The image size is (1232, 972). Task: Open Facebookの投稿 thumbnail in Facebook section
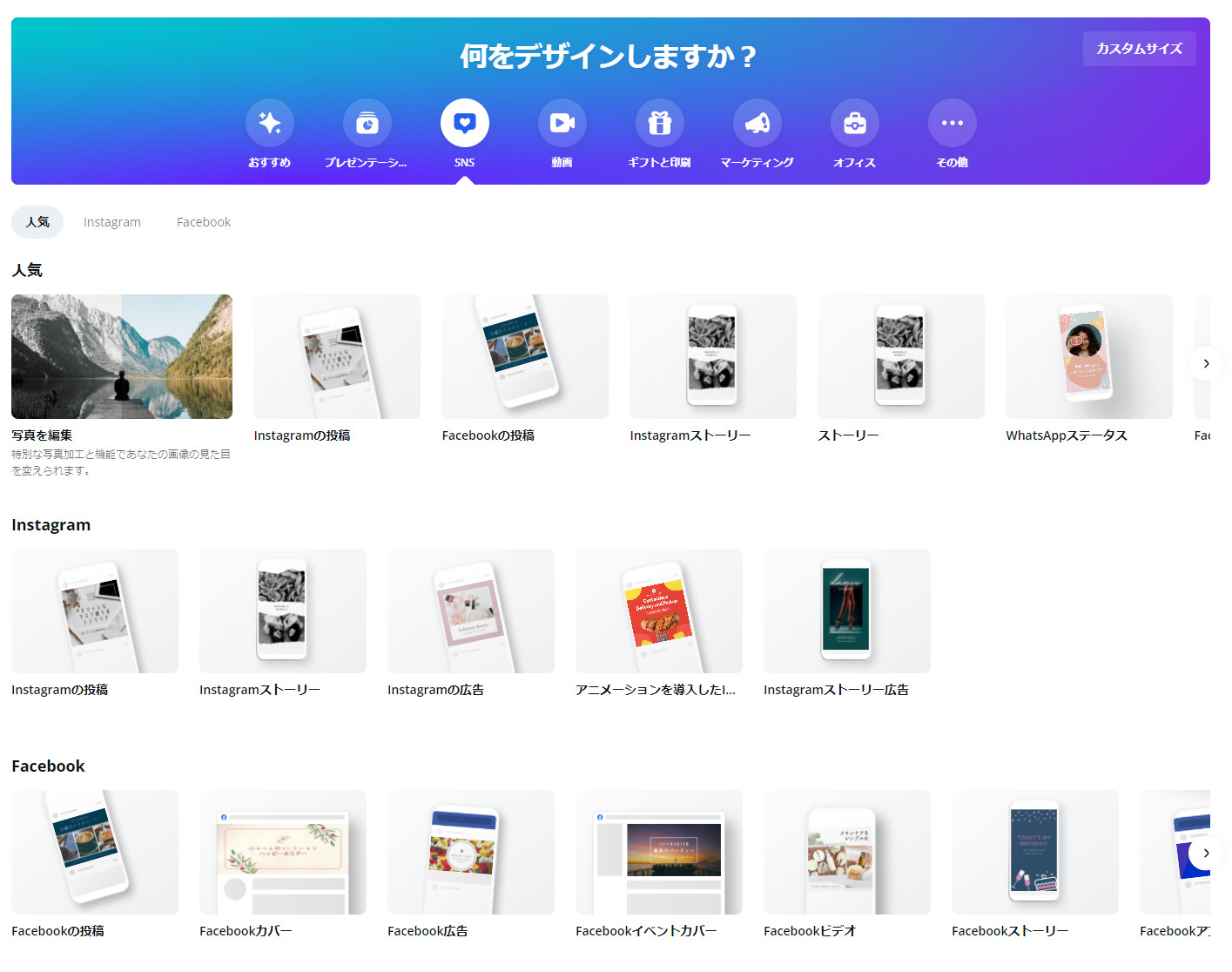tap(95, 852)
